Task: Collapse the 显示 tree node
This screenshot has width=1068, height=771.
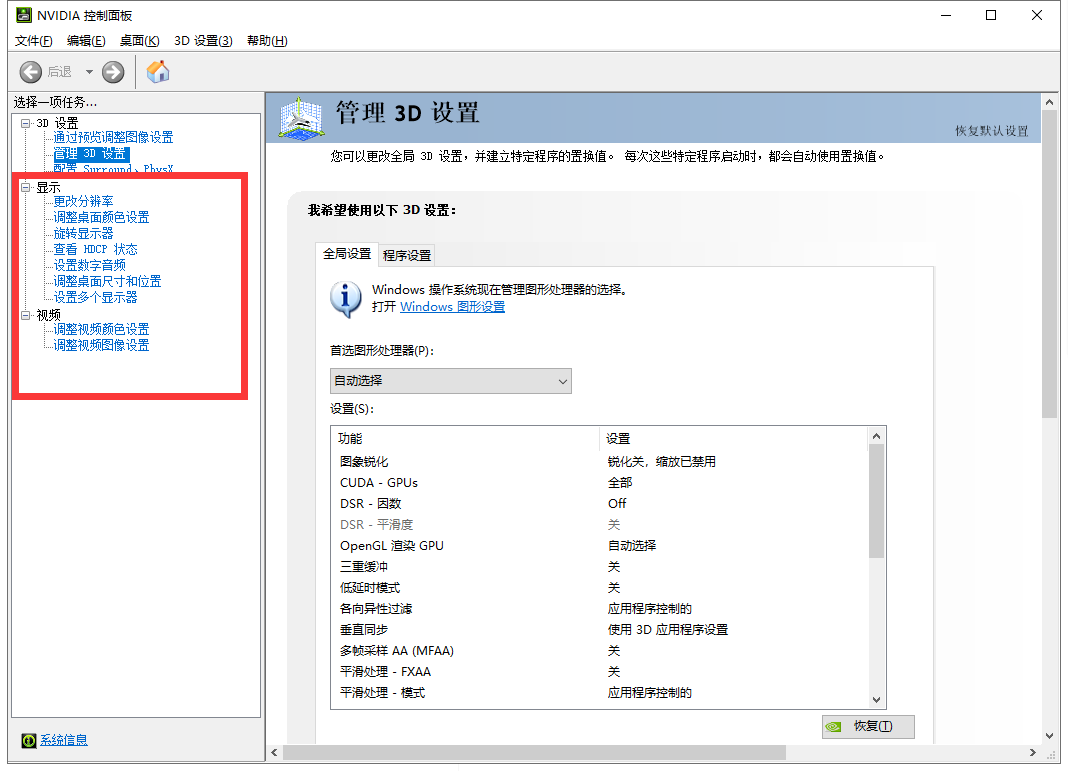Action: coord(26,187)
